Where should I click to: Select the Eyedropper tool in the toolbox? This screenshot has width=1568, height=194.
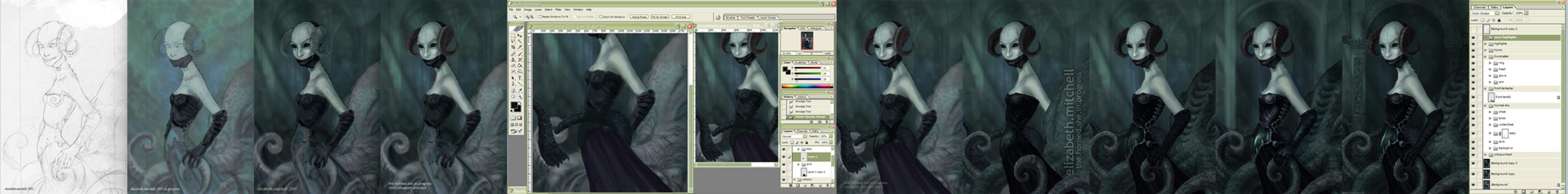(x=521, y=90)
